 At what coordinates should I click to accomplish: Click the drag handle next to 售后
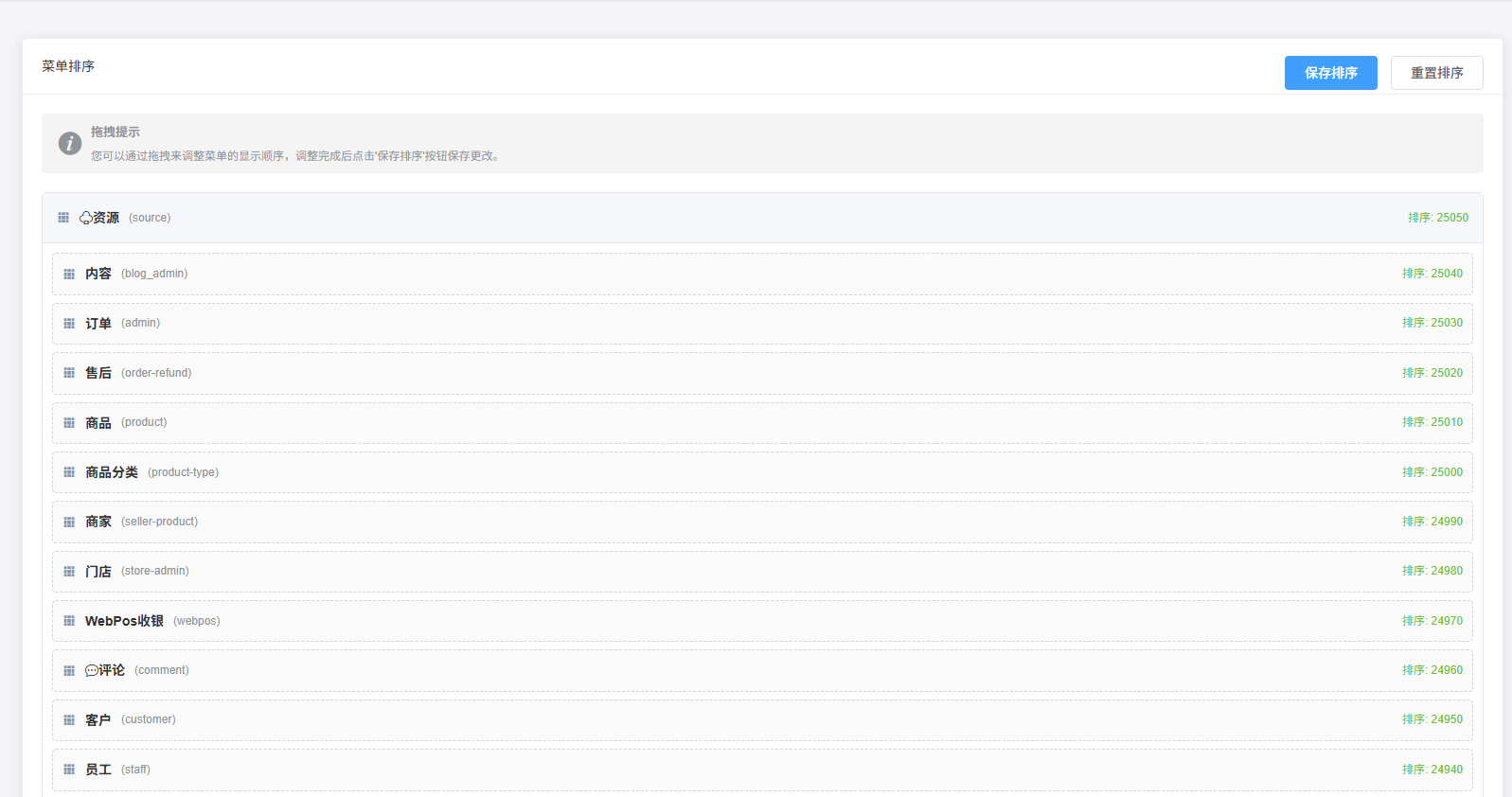tap(69, 373)
